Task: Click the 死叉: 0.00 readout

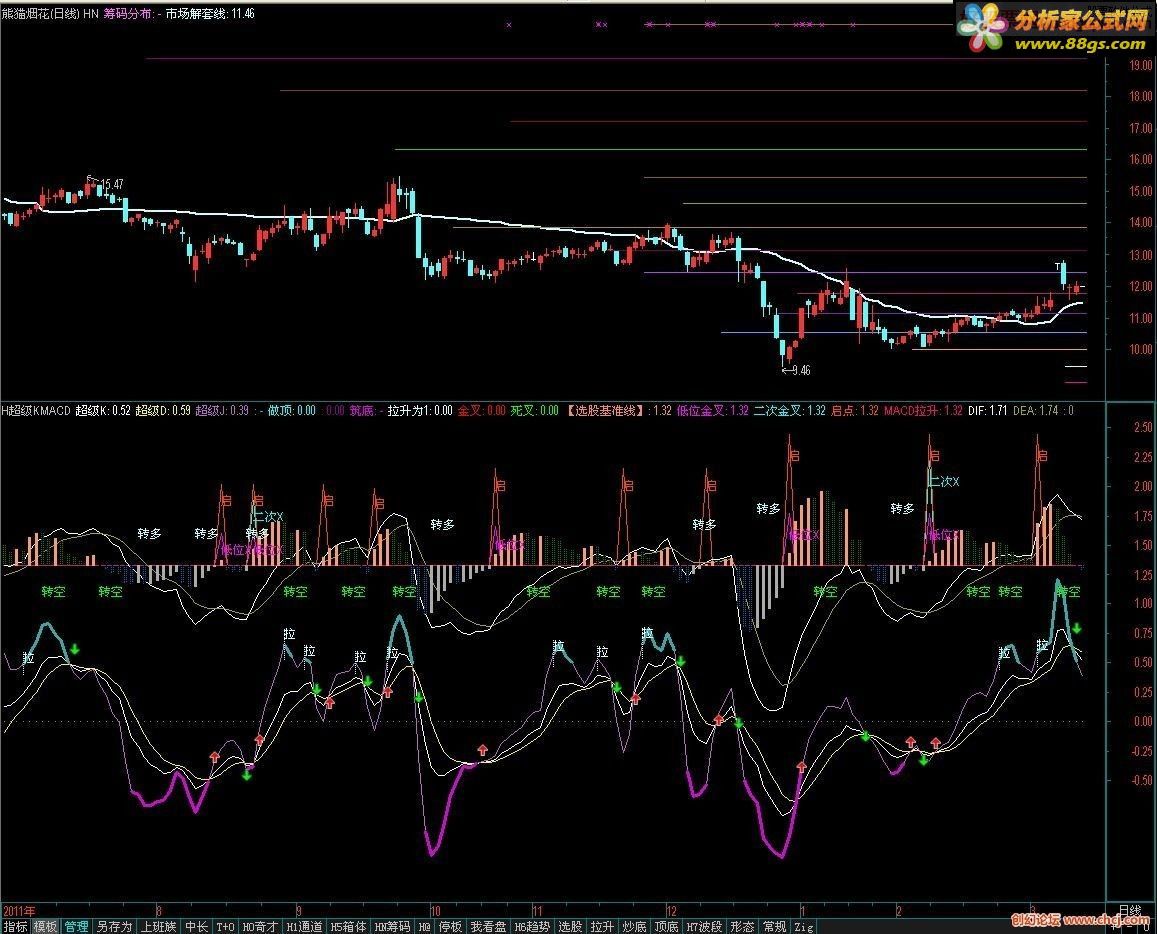Action: tap(534, 410)
